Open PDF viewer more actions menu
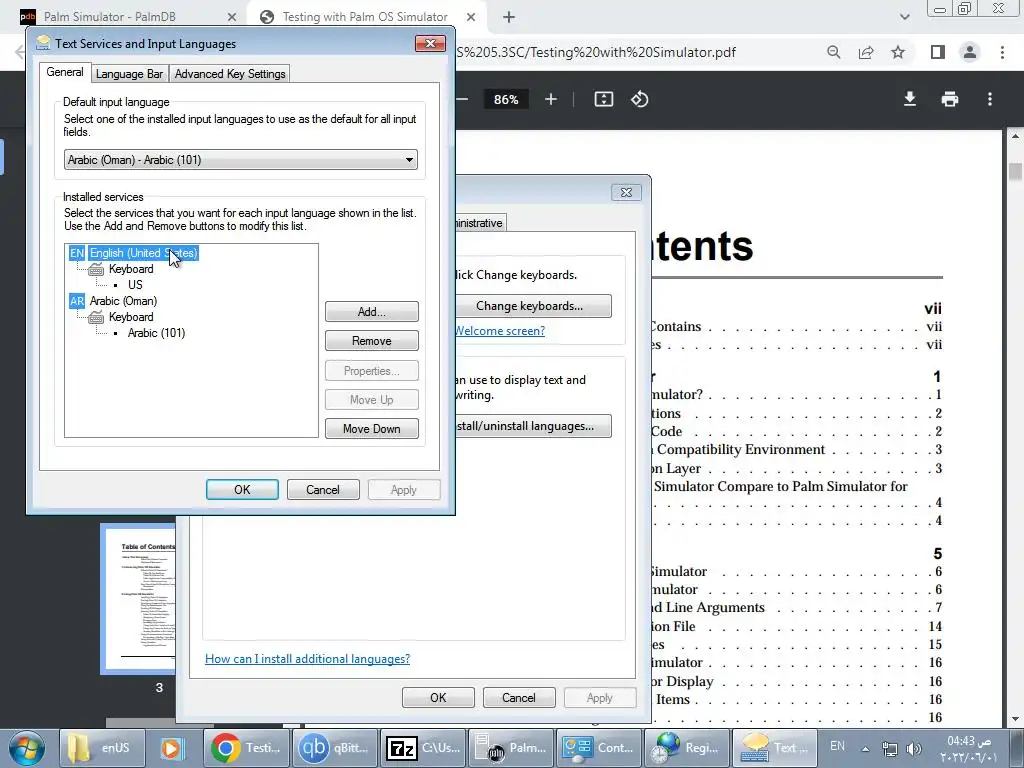The width and height of the screenshot is (1024, 768). (990, 99)
